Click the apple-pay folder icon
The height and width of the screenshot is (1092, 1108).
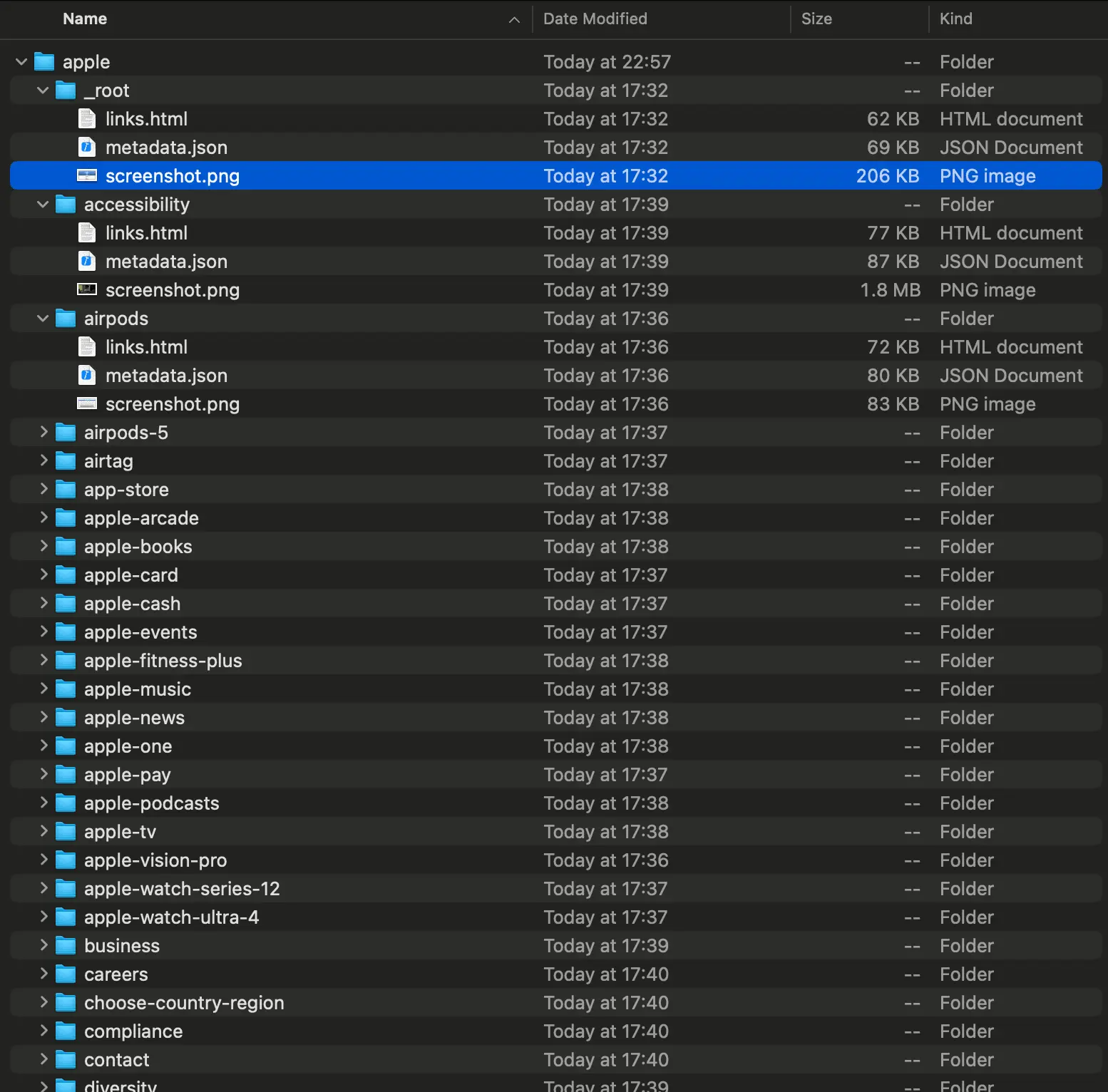[66, 775]
